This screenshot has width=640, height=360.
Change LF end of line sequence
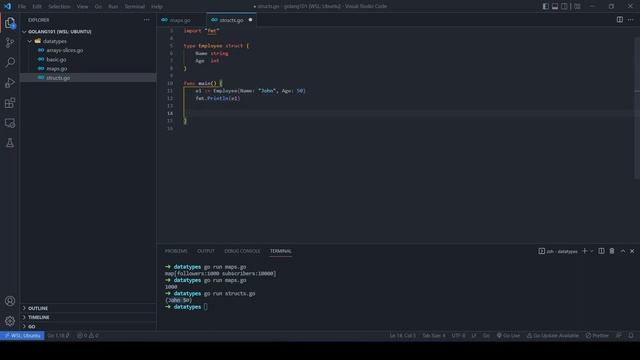(474, 336)
